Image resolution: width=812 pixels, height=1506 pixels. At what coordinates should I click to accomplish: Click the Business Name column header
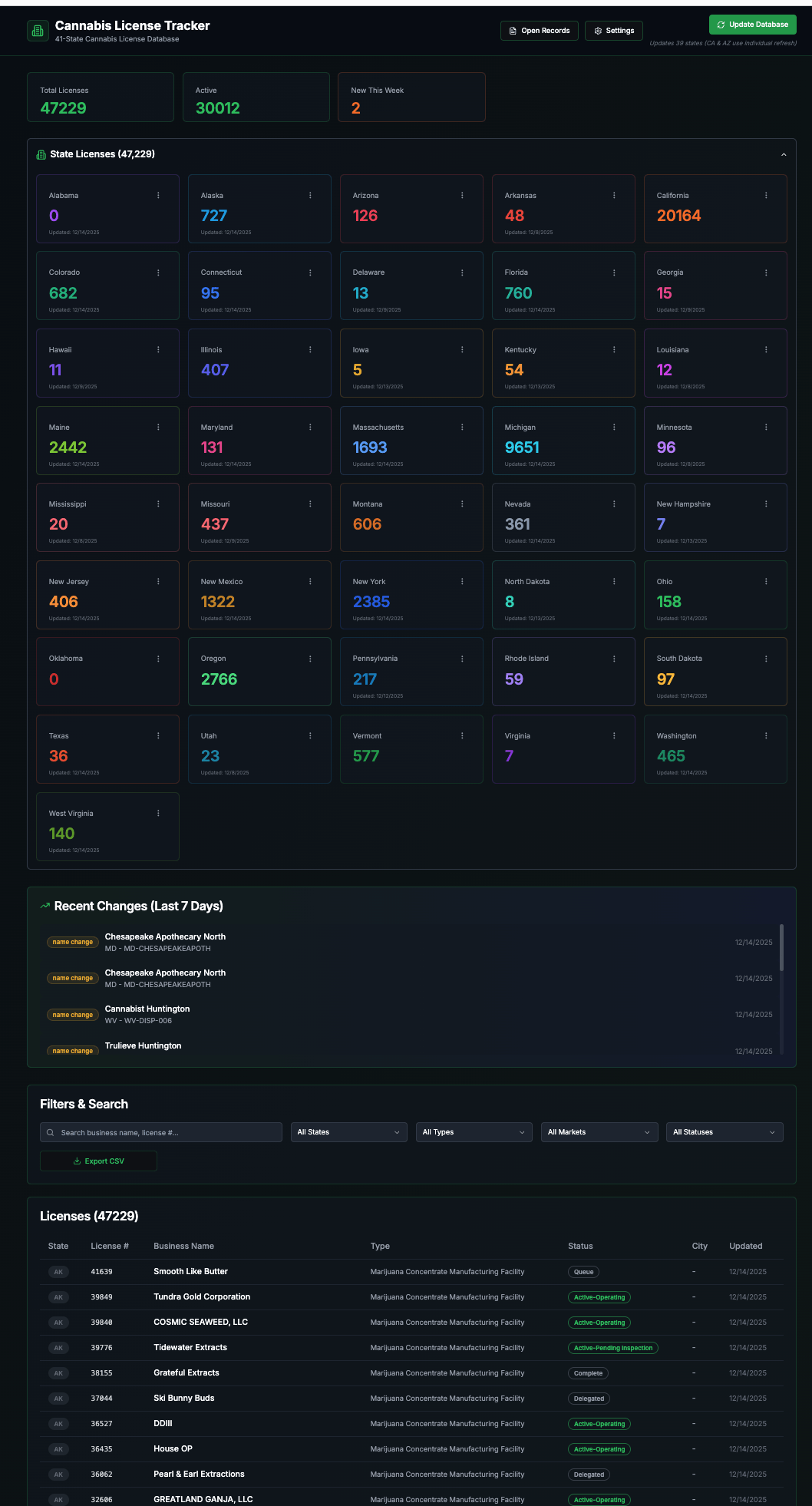[x=183, y=1246]
